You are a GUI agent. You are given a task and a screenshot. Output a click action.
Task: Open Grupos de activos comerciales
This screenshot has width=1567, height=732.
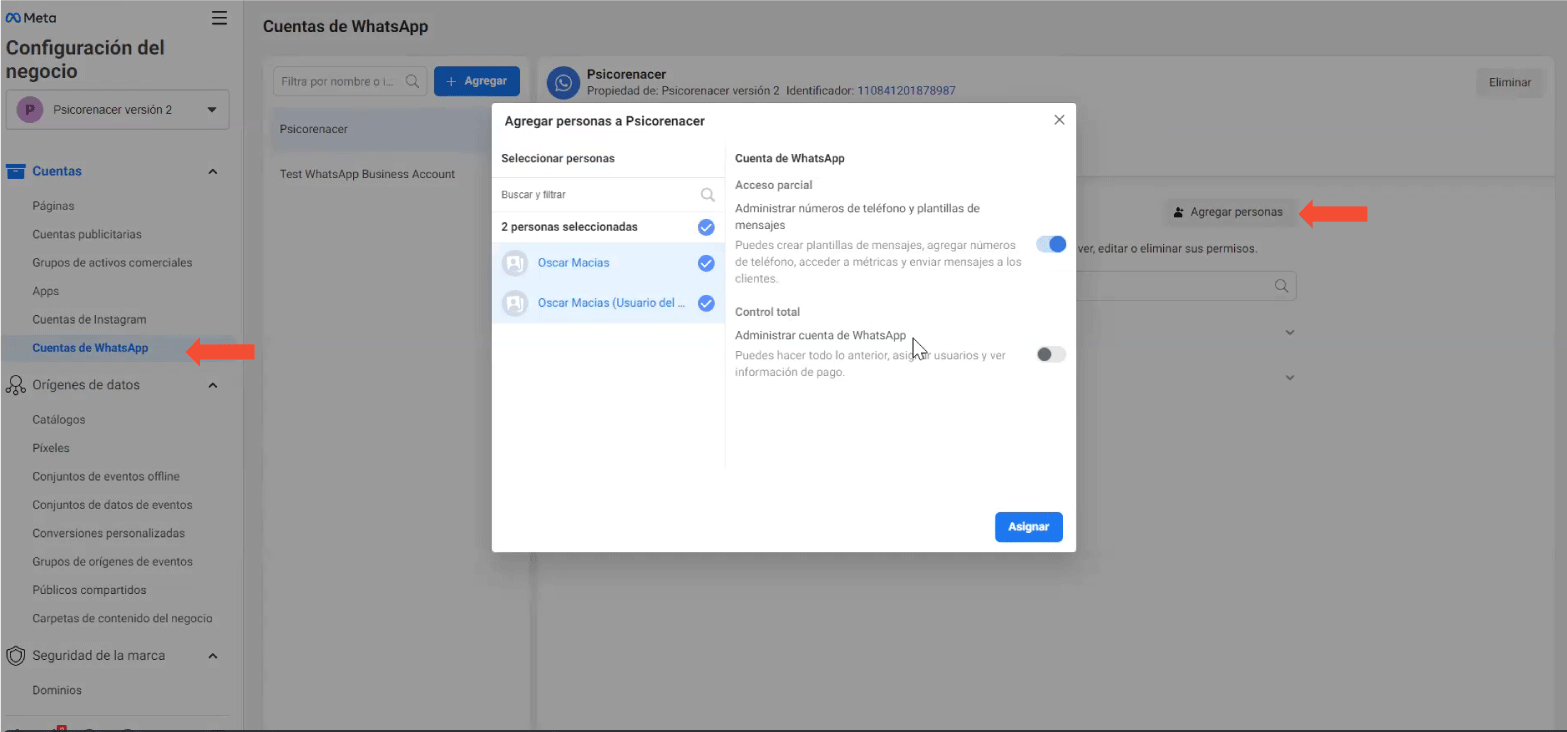pyautogui.click(x=112, y=263)
